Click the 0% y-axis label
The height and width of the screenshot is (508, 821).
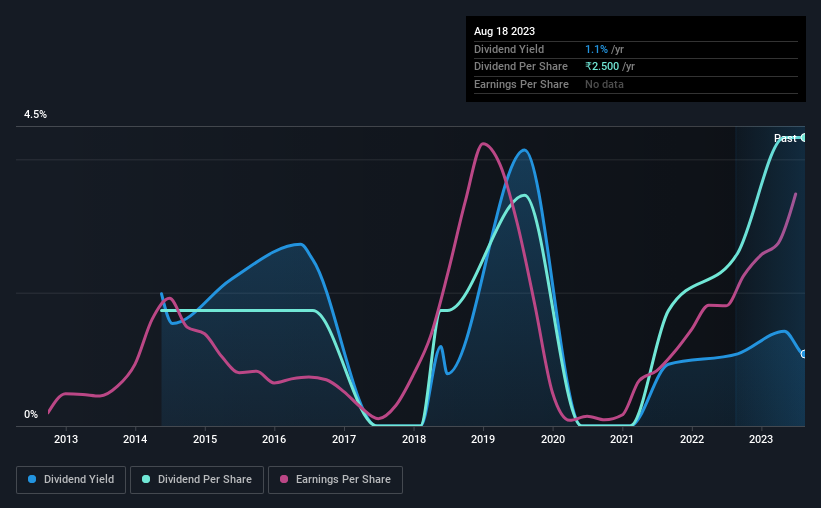pos(31,414)
